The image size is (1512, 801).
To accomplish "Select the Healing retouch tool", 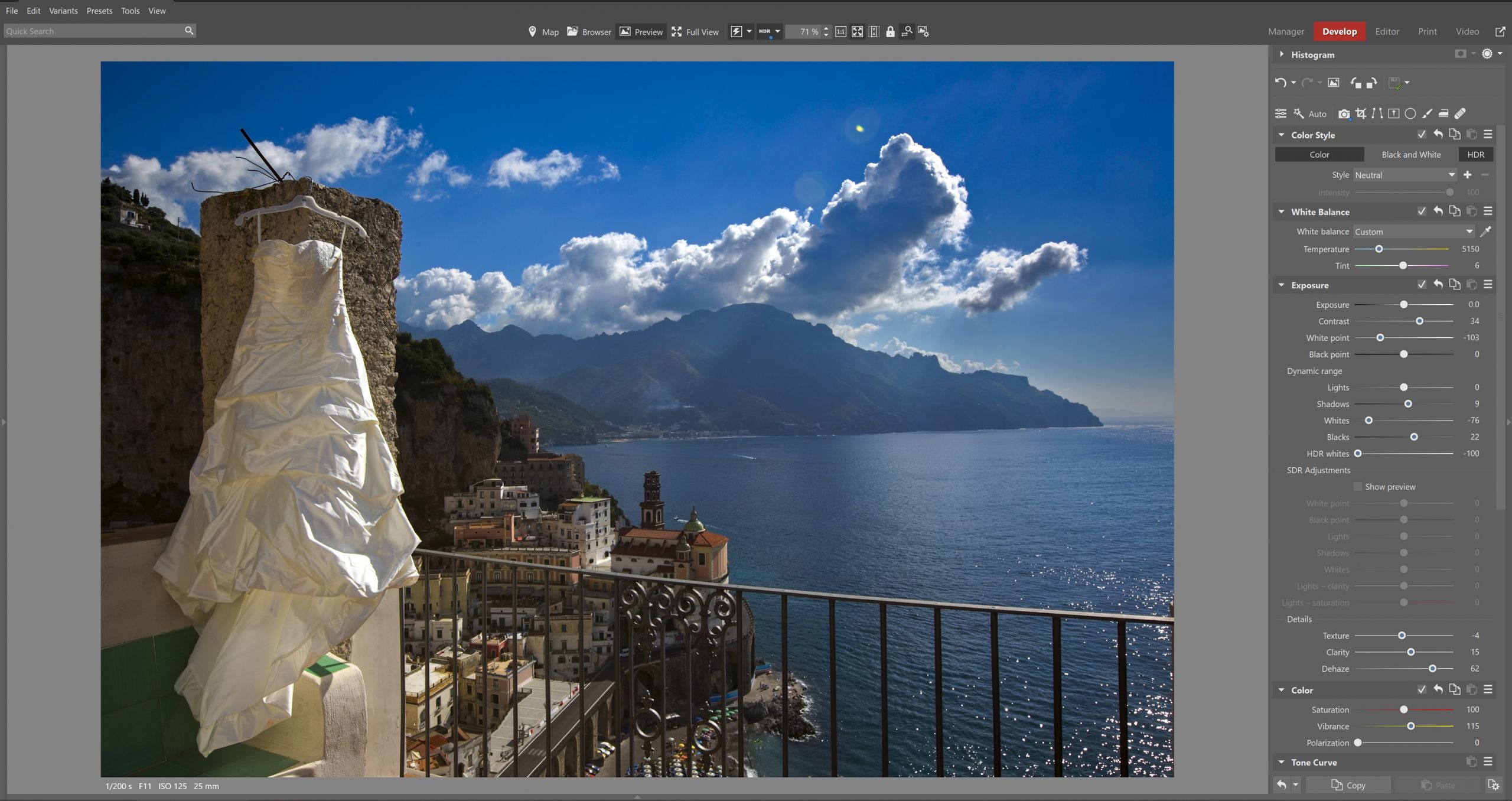I will pyautogui.click(x=1461, y=113).
